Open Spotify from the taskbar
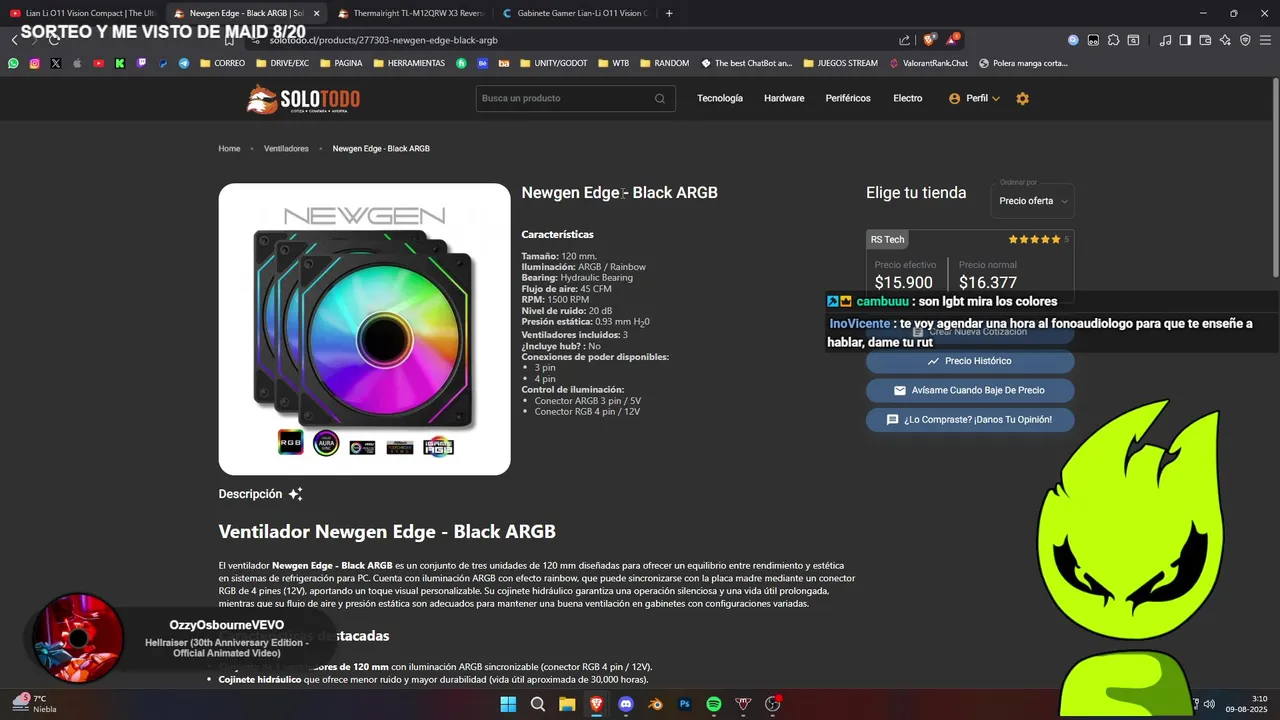The width and height of the screenshot is (1280, 720). [714, 704]
